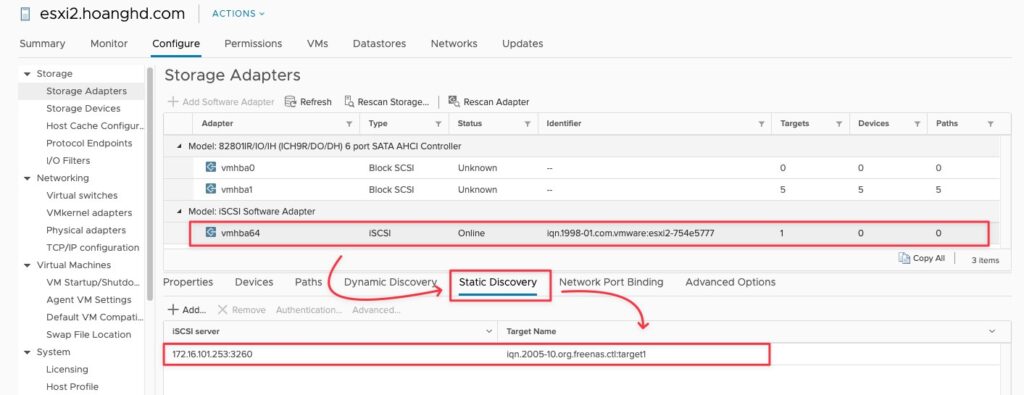Collapse the Virtual Machines sidebar section
1024x395 pixels.
tap(27, 265)
